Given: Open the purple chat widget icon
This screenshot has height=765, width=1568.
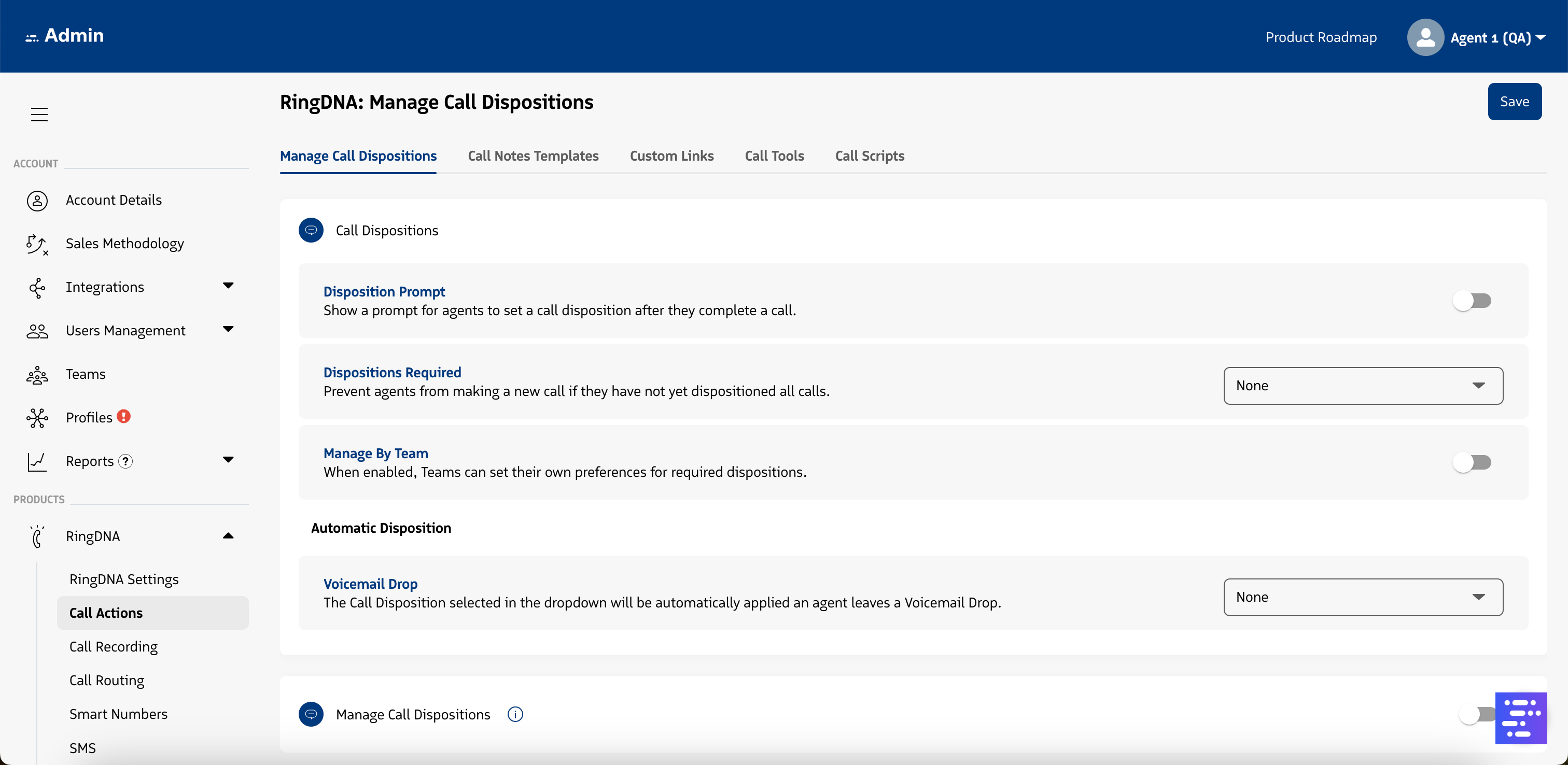Looking at the screenshot, I should 1520,718.
